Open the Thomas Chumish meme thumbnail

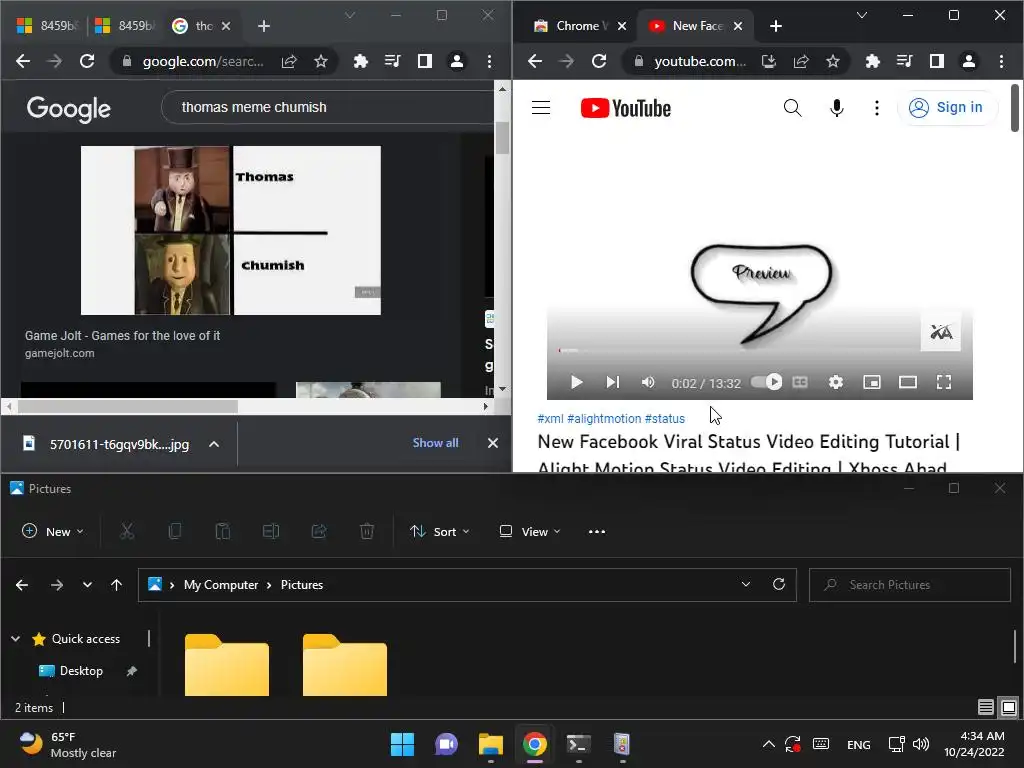[231, 231]
